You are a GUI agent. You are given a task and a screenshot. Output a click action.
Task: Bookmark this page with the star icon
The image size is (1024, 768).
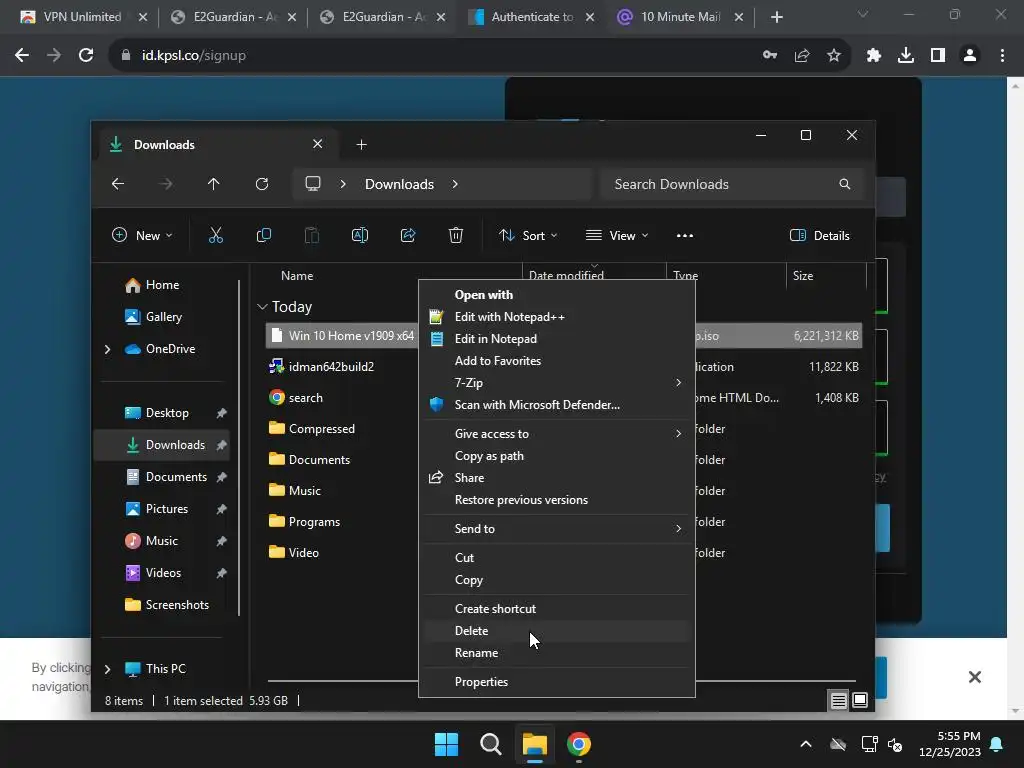point(833,56)
